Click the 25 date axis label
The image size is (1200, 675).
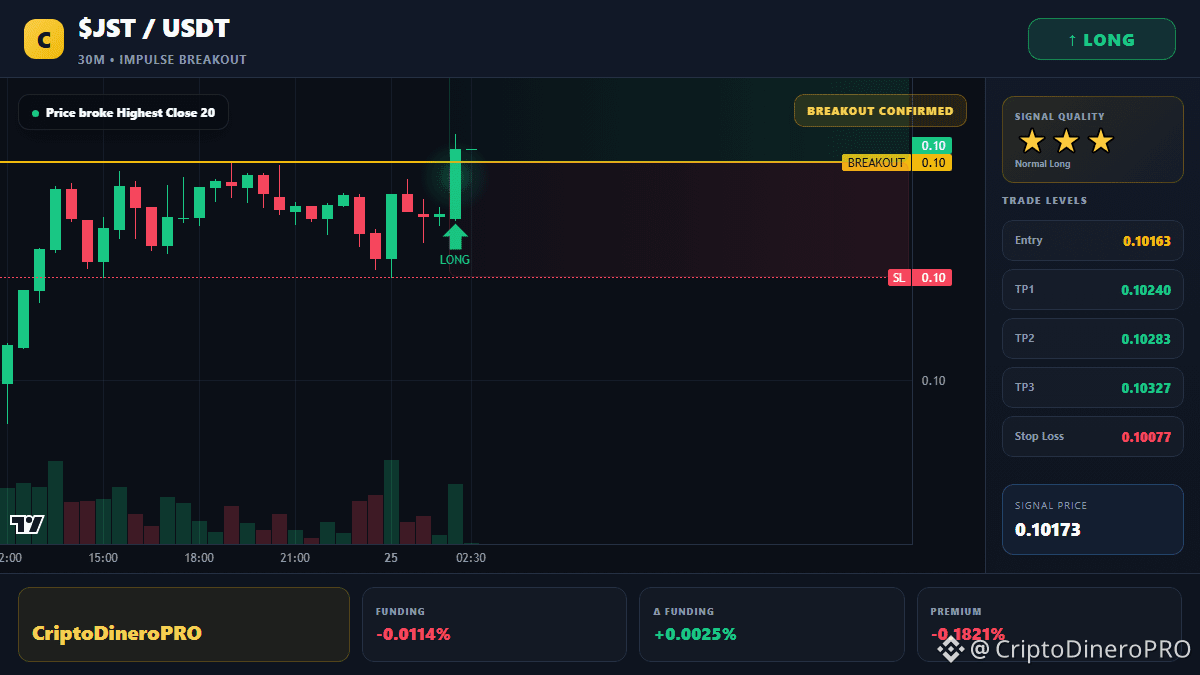(x=391, y=558)
